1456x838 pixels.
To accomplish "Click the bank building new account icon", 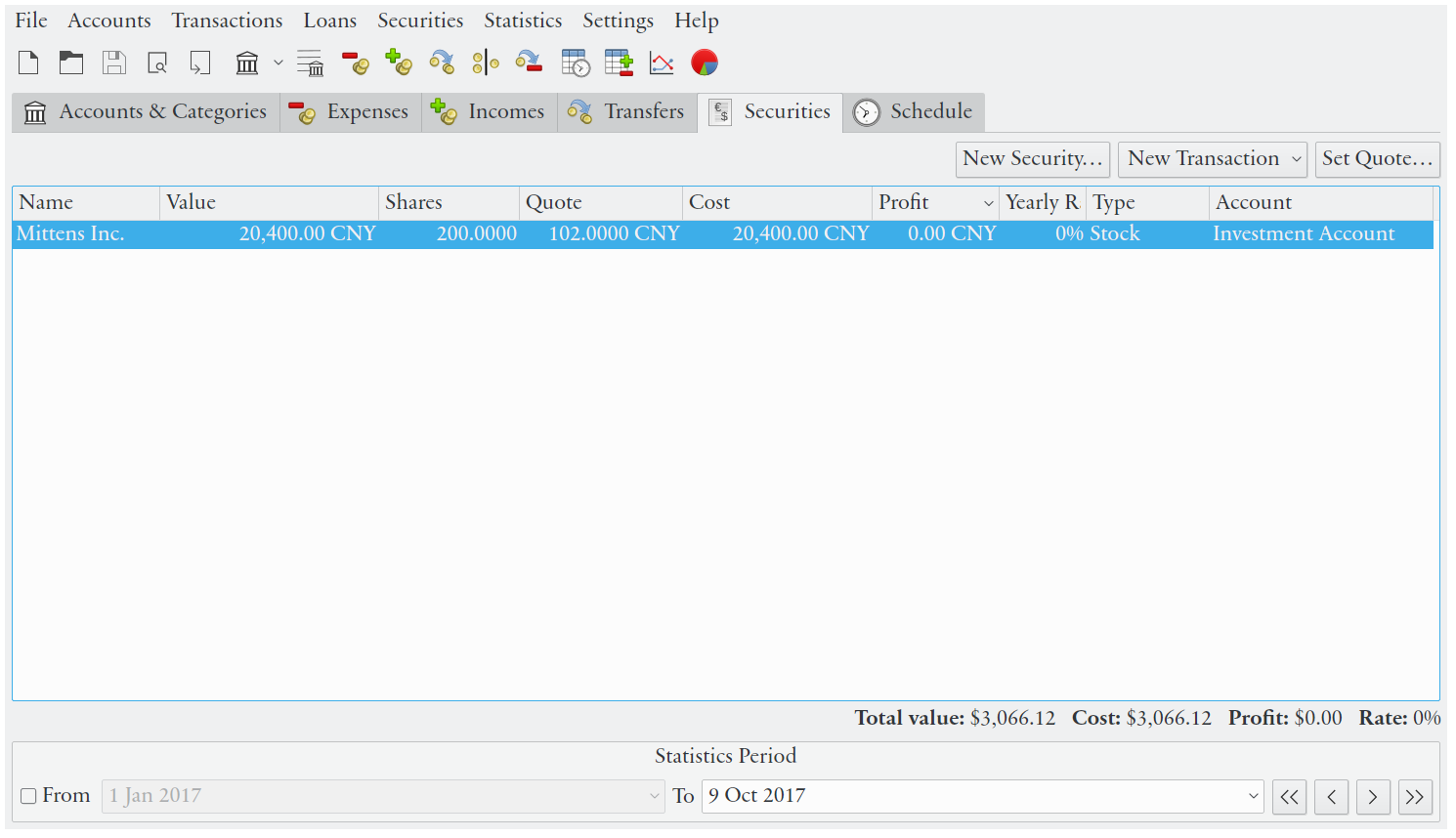I will coord(247,63).
